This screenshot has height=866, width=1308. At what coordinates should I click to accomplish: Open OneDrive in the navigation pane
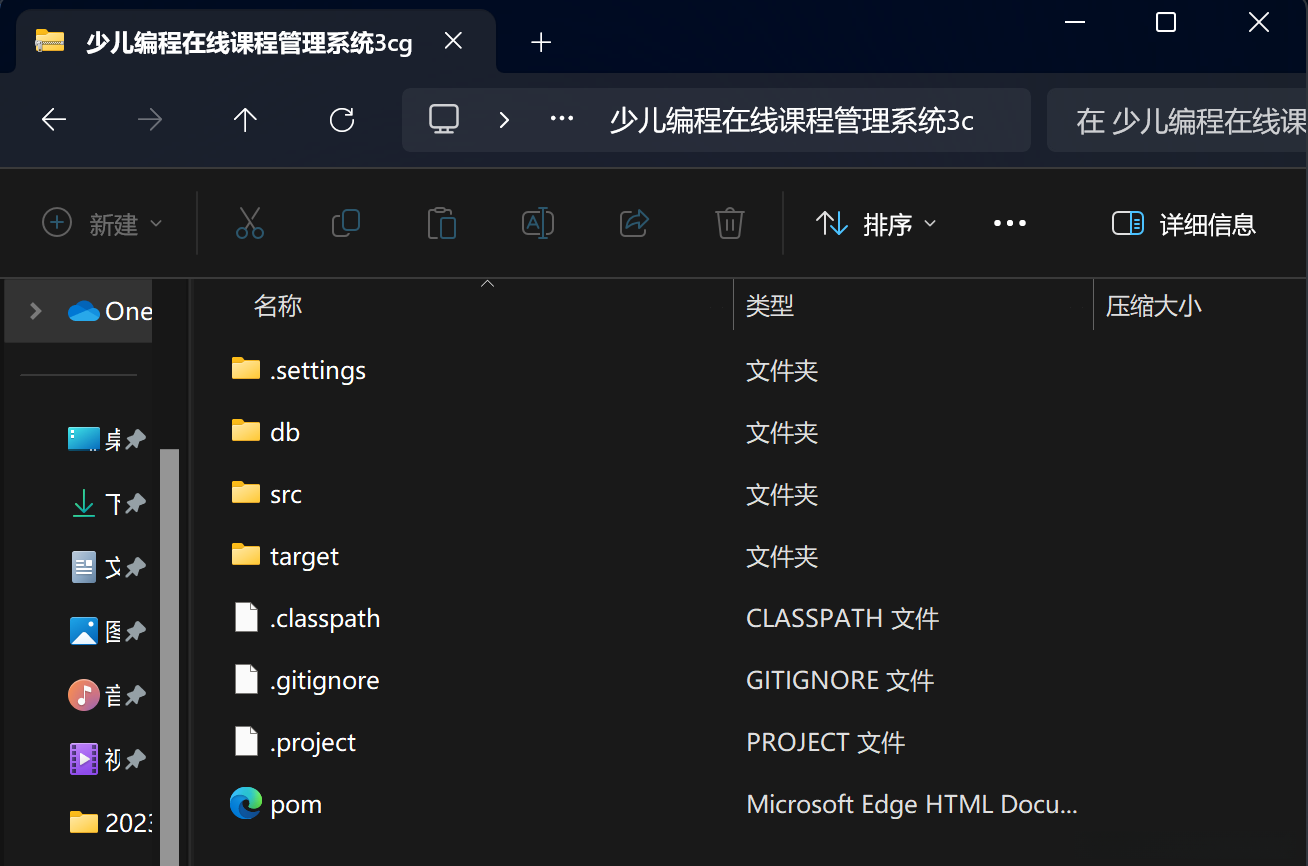pos(110,311)
